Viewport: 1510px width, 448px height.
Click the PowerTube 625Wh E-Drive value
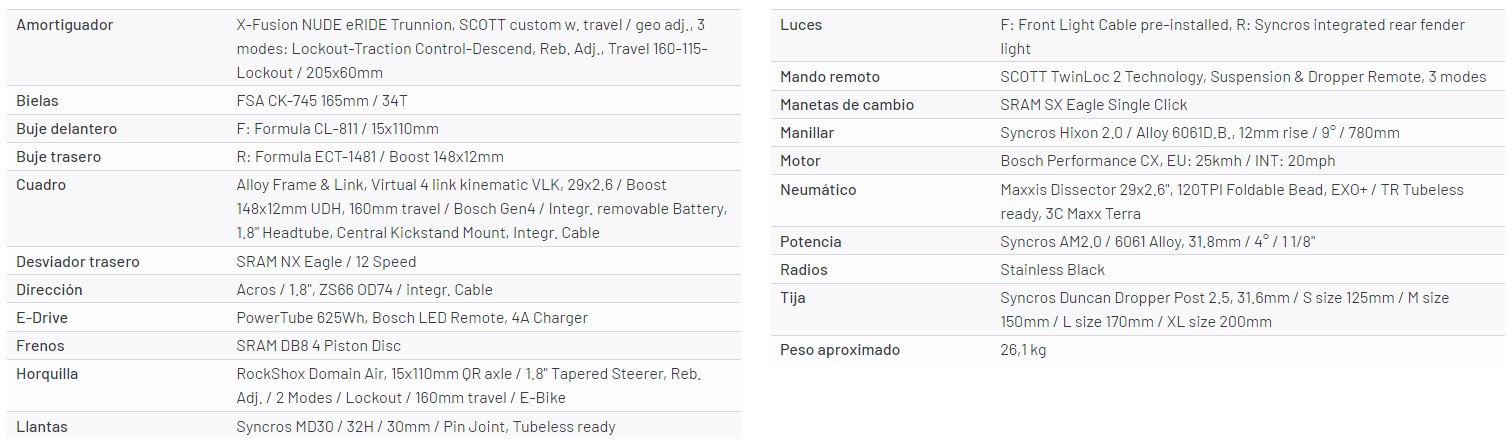coord(412,318)
